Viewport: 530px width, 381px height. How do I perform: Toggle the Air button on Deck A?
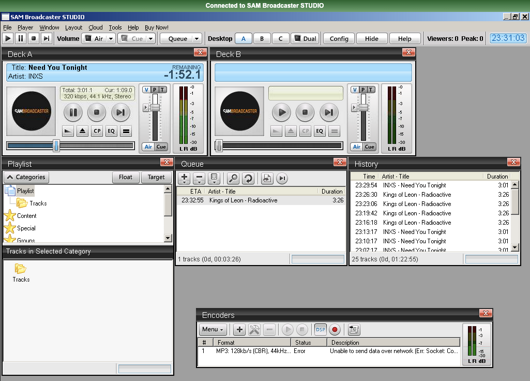click(148, 147)
